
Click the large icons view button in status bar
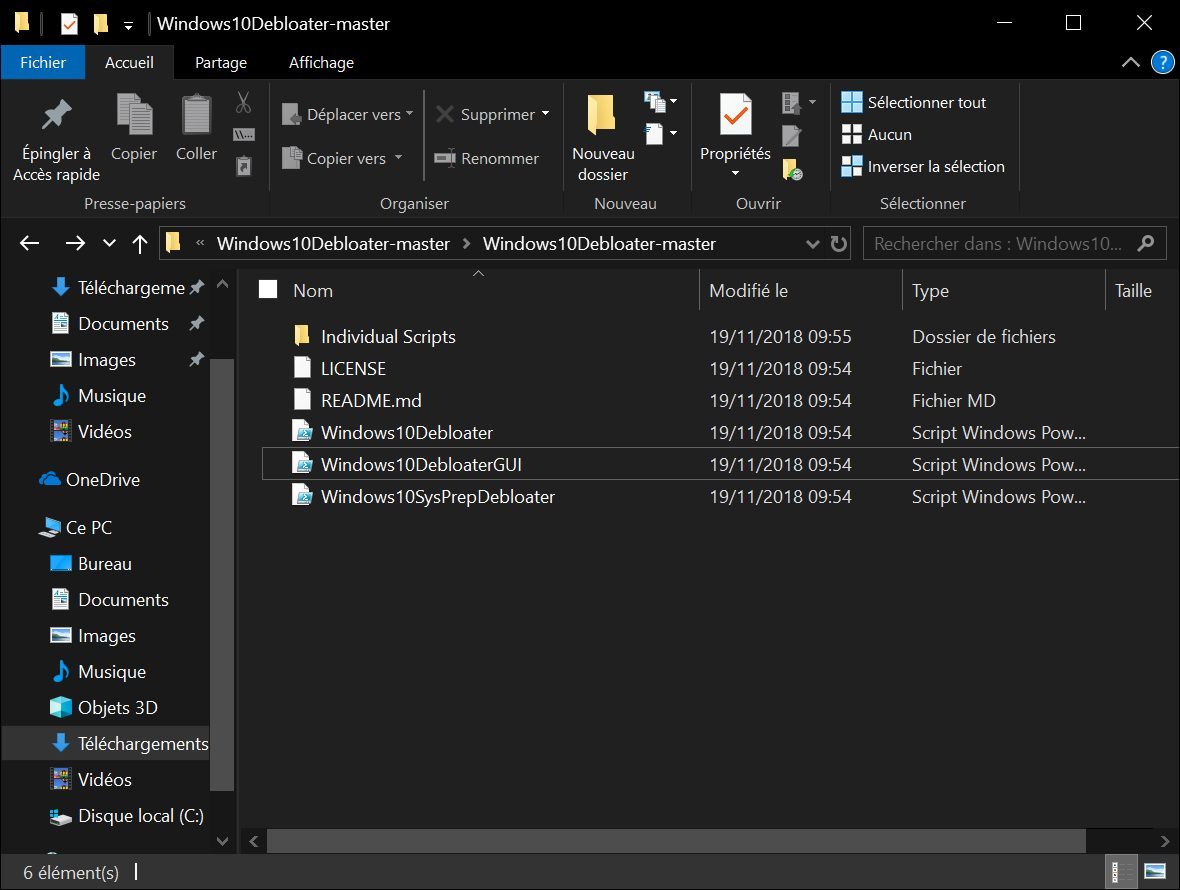1155,872
